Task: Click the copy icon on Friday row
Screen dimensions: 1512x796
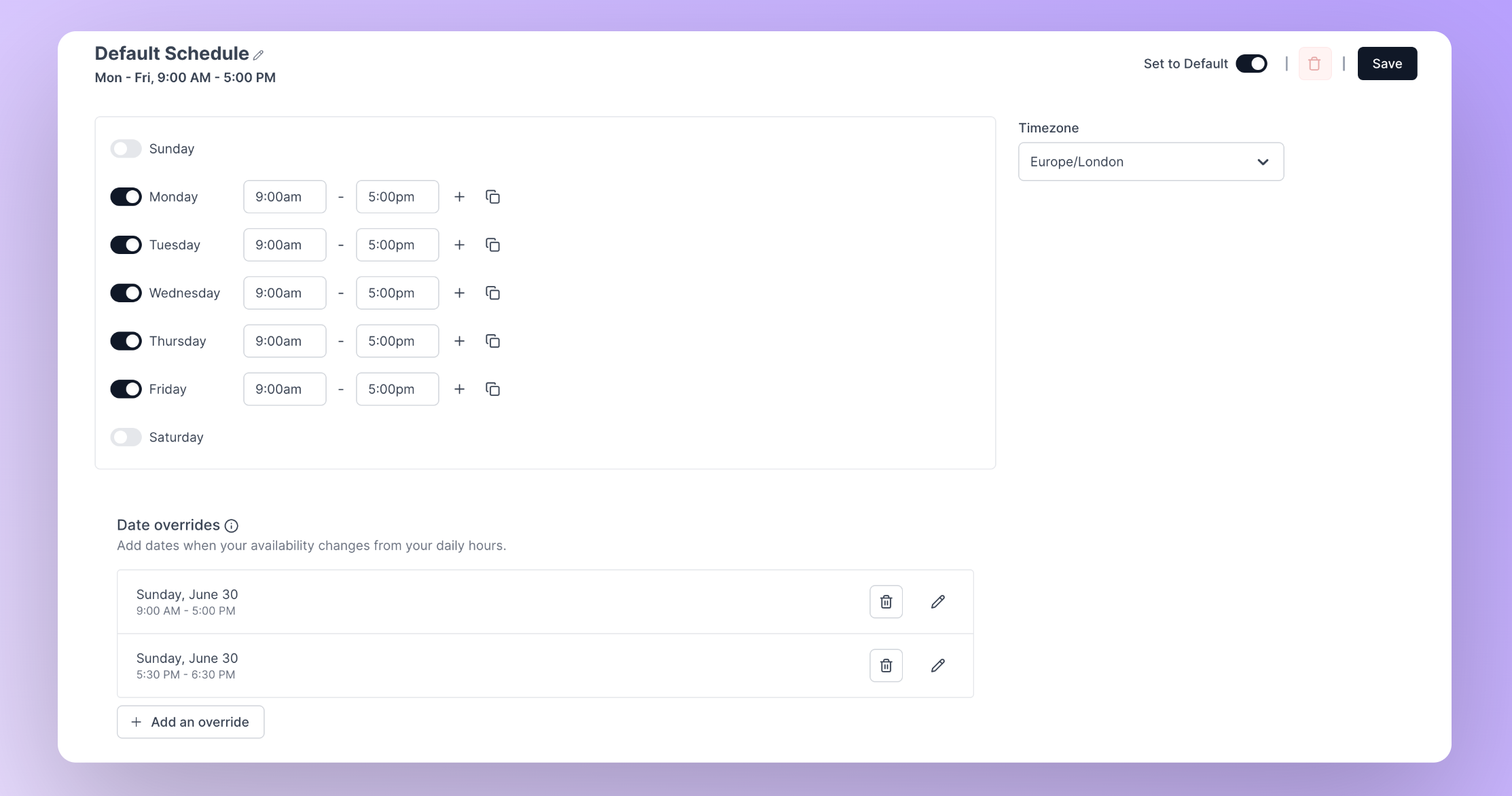Action: [492, 389]
